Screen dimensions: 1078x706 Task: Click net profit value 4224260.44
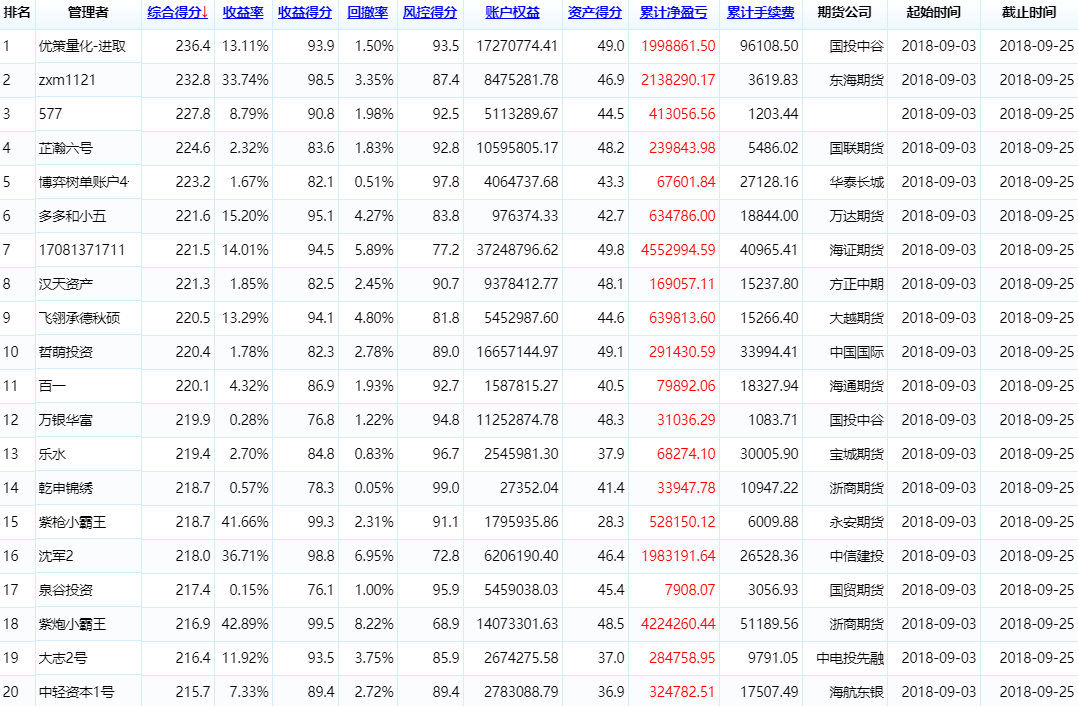(678, 624)
